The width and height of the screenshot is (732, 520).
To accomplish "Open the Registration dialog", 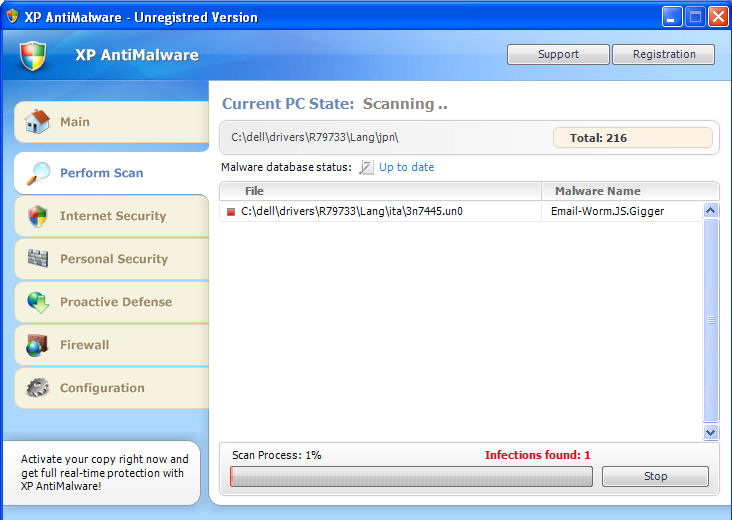I will [x=664, y=55].
